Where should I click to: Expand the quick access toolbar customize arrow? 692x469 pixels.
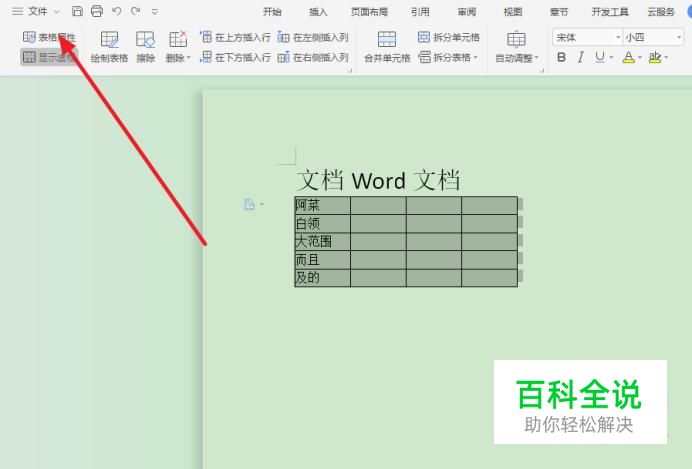coord(154,12)
